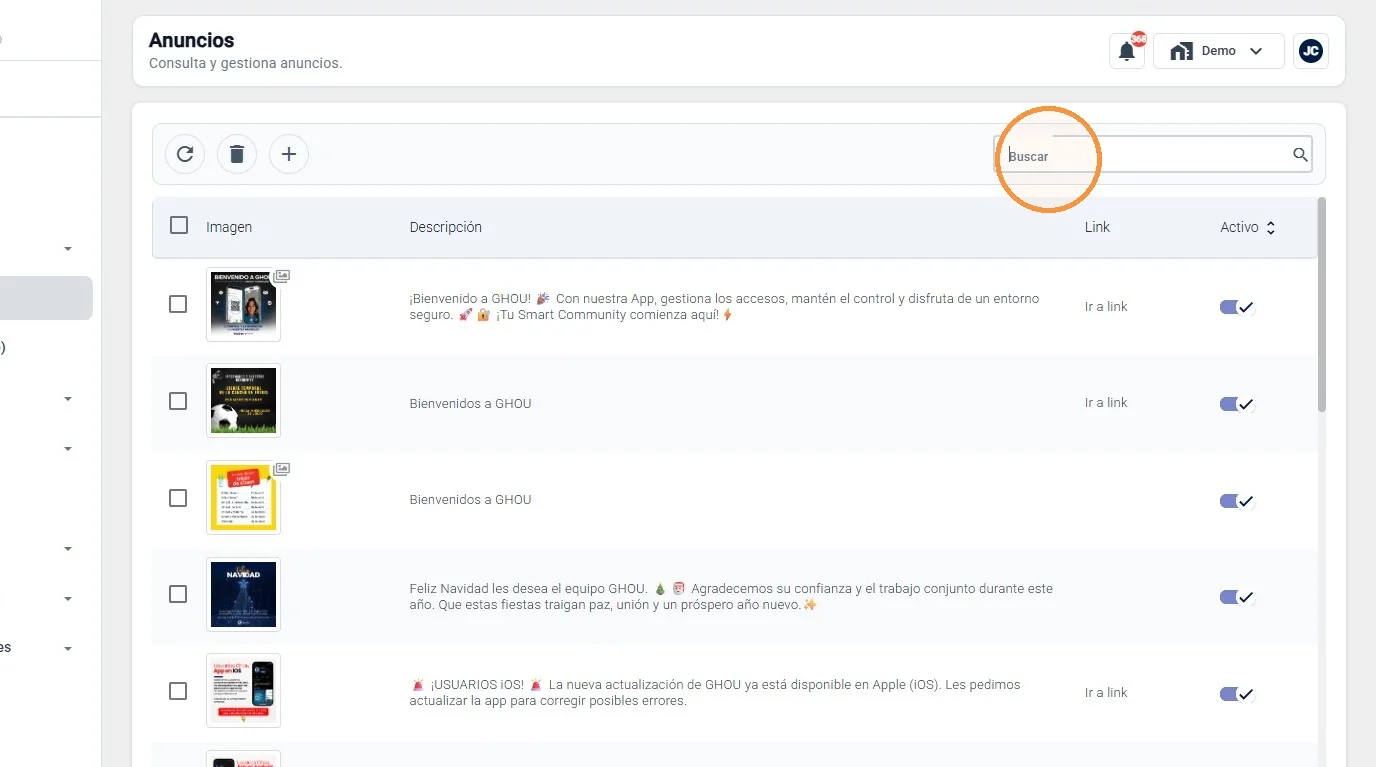The height and width of the screenshot is (767, 1376).
Task: Toggle Activo for USUARIOS iOS announcement
Action: (1237, 694)
